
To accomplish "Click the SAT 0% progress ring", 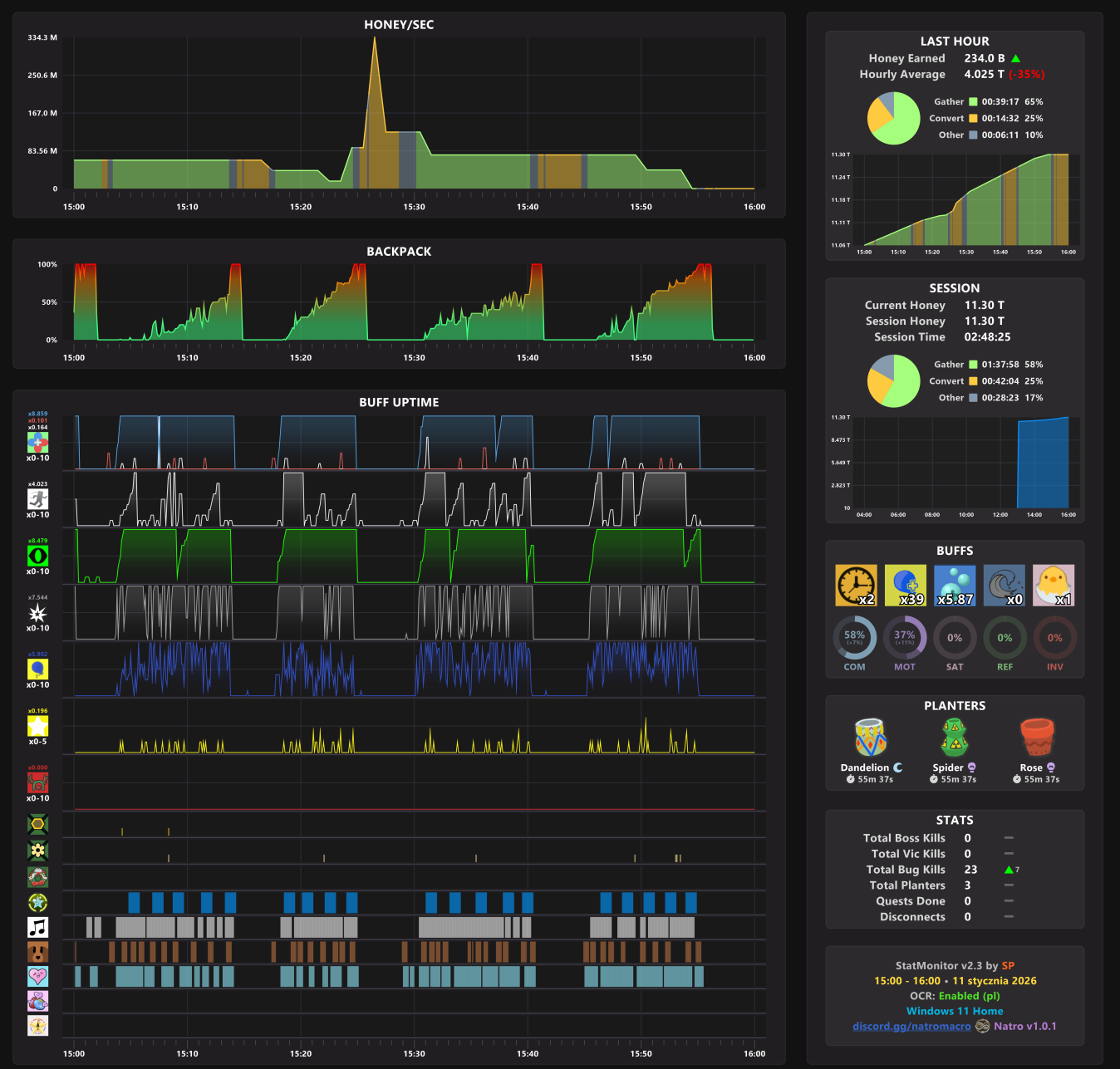I will (x=955, y=637).
